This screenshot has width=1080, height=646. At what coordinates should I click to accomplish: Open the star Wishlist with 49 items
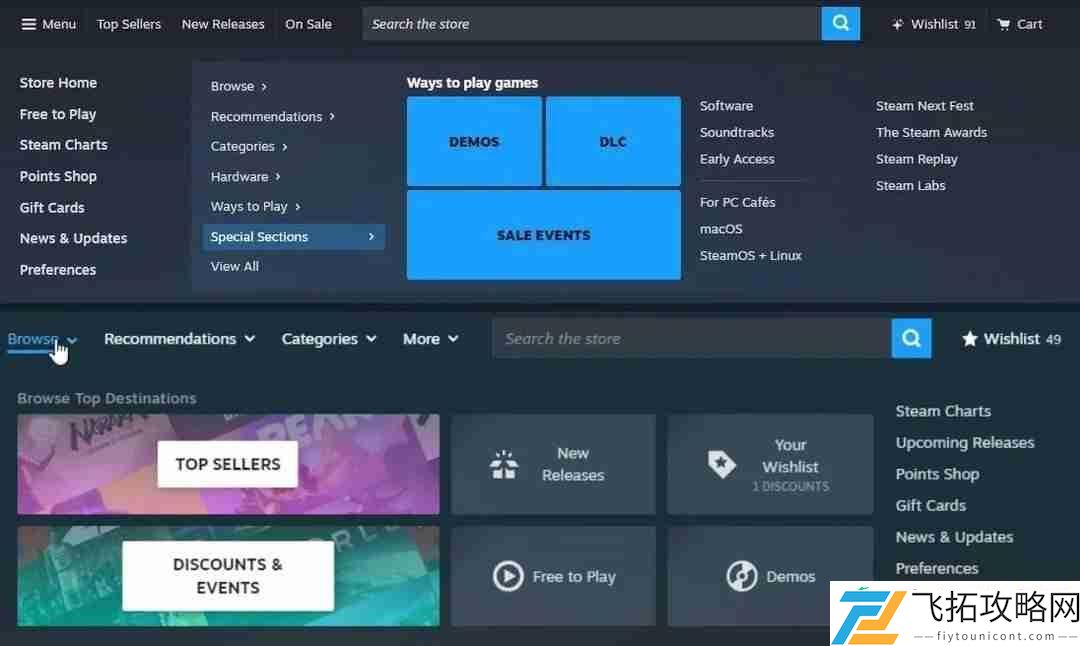coord(1011,339)
